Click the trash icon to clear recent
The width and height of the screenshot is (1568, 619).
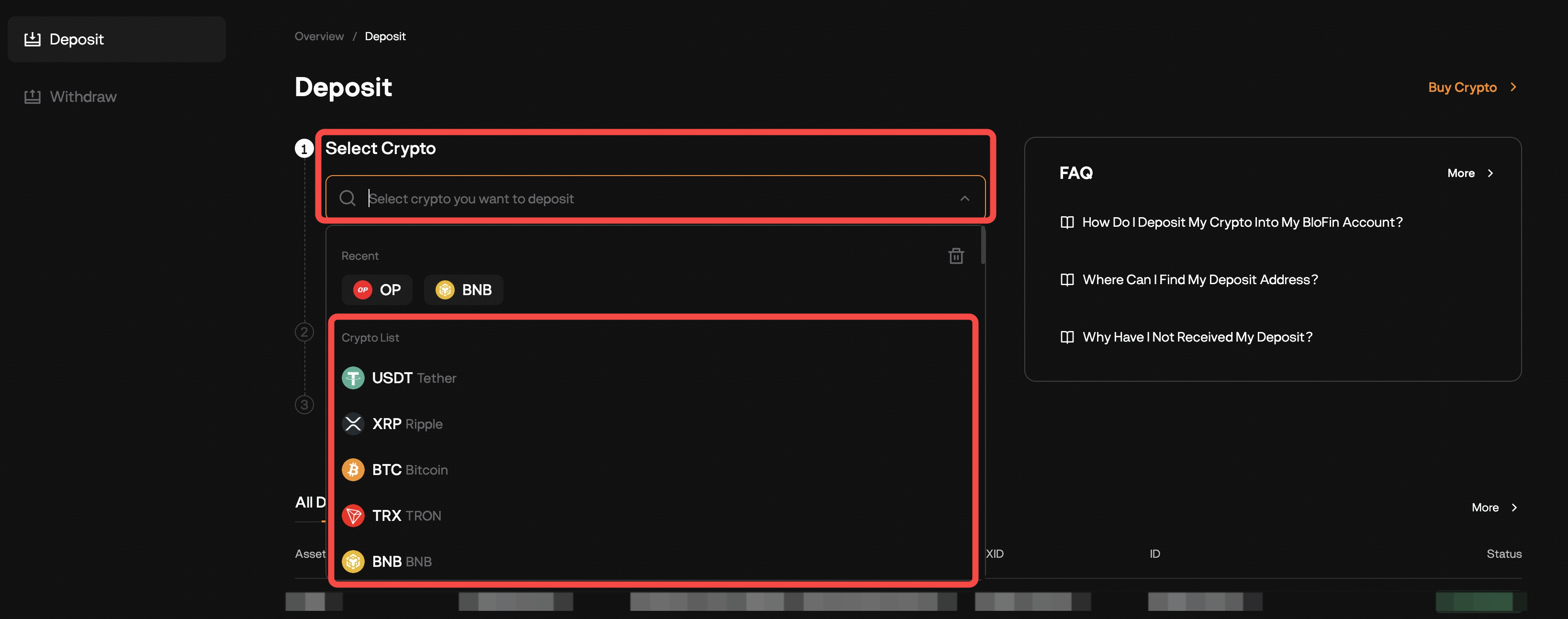pyautogui.click(x=956, y=256)
